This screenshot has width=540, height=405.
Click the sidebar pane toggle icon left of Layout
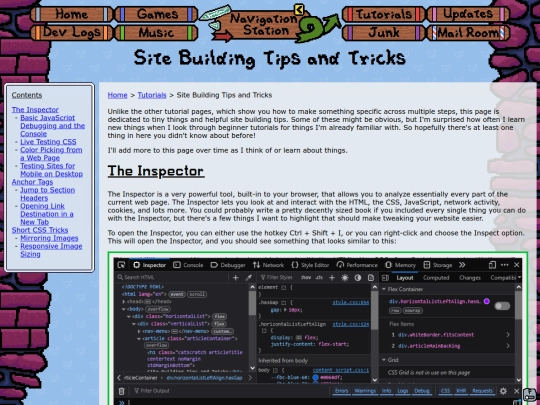[x=385, y=278]
